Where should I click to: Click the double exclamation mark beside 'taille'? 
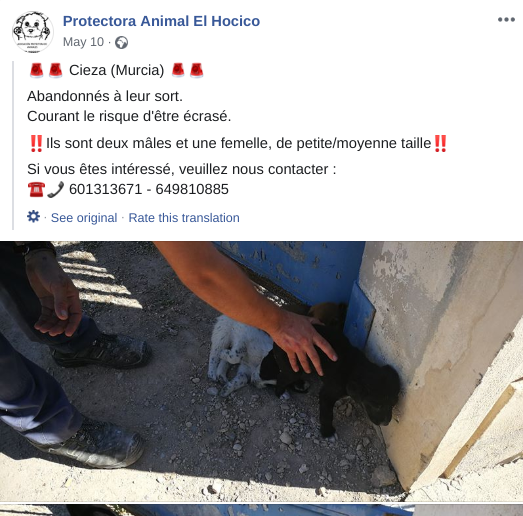coord(440,143)
